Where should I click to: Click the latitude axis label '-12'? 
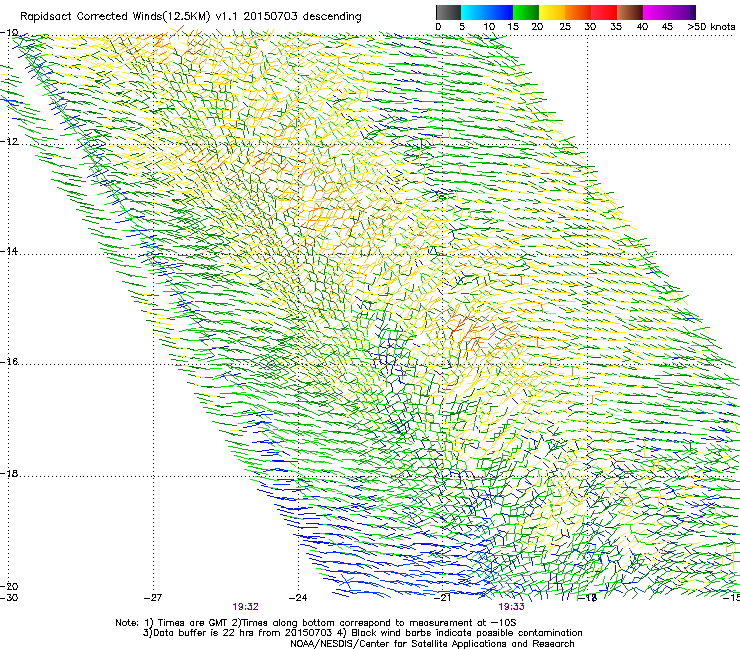pos(9,142)
